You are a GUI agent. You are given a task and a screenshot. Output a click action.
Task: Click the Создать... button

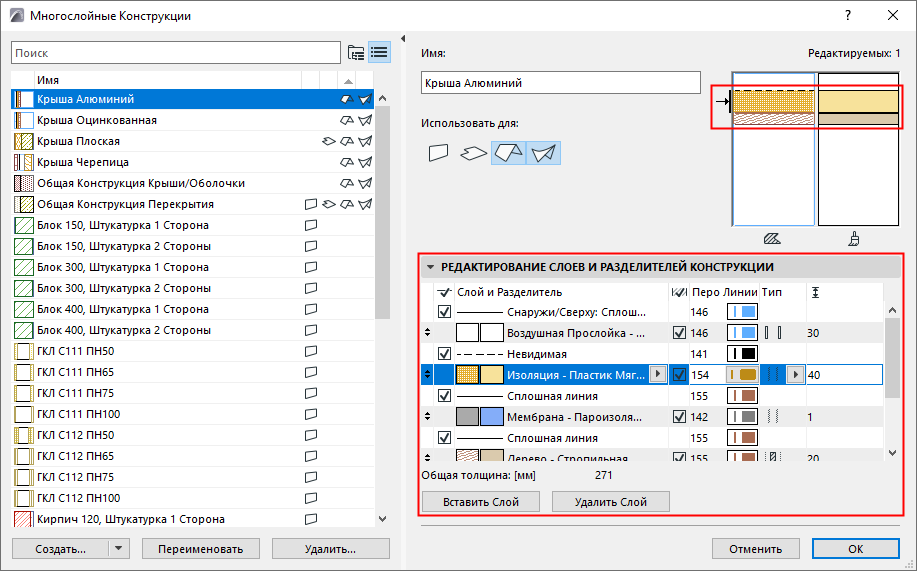pyautogui.click(x=61, y=549)
